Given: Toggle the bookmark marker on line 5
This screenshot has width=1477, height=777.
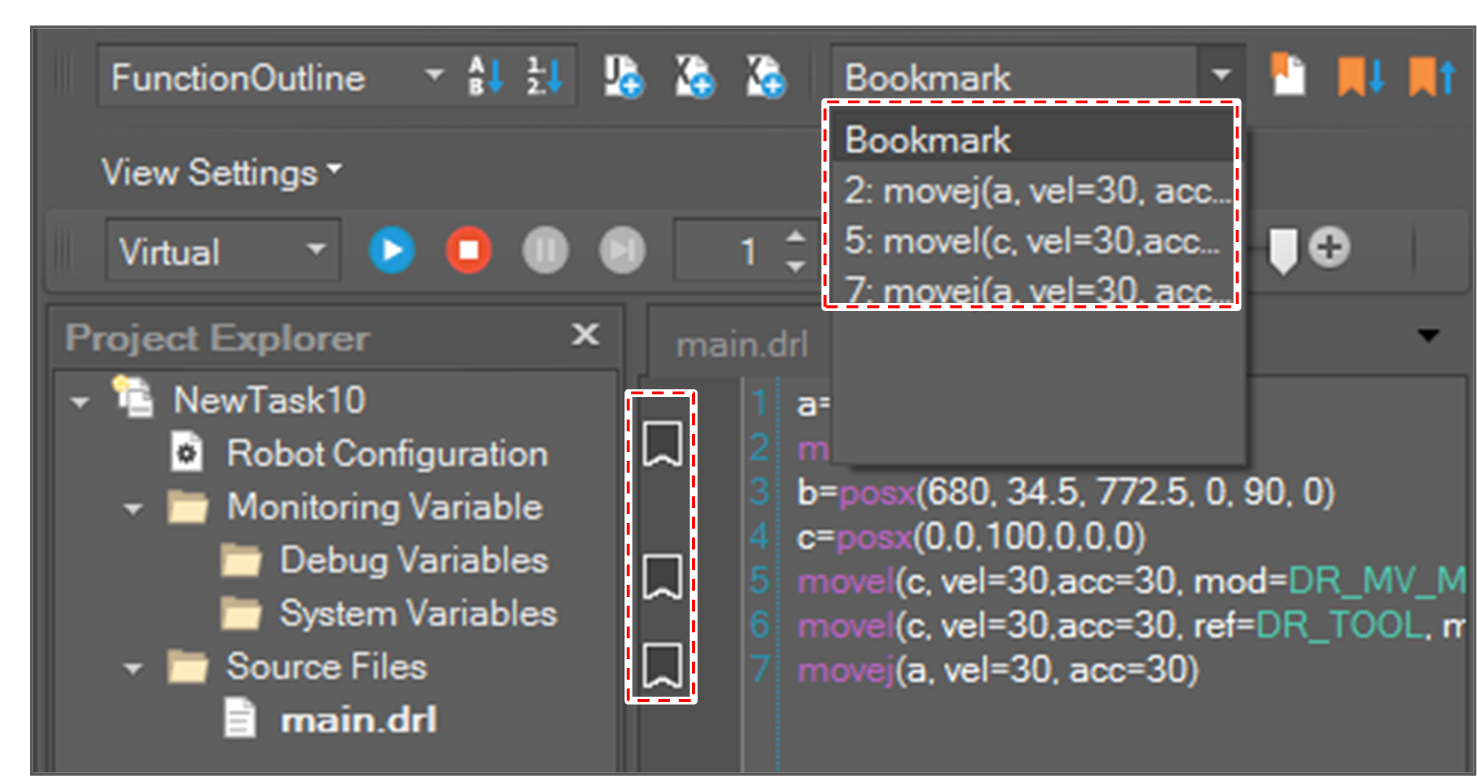Looking at the screenshot, I should (x=662, y=578).
